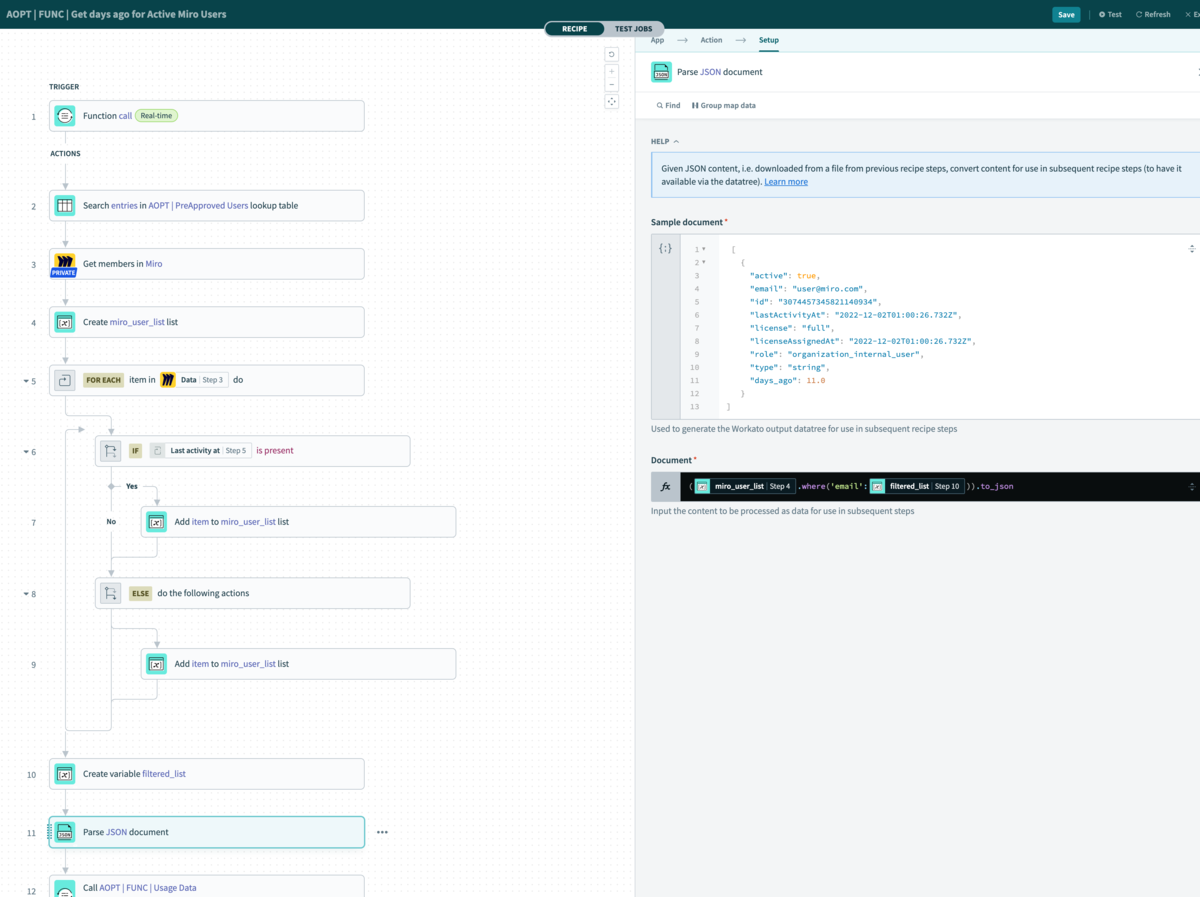Click the "days_ago": 11.0 line in sample JSON

click(787, 381)
